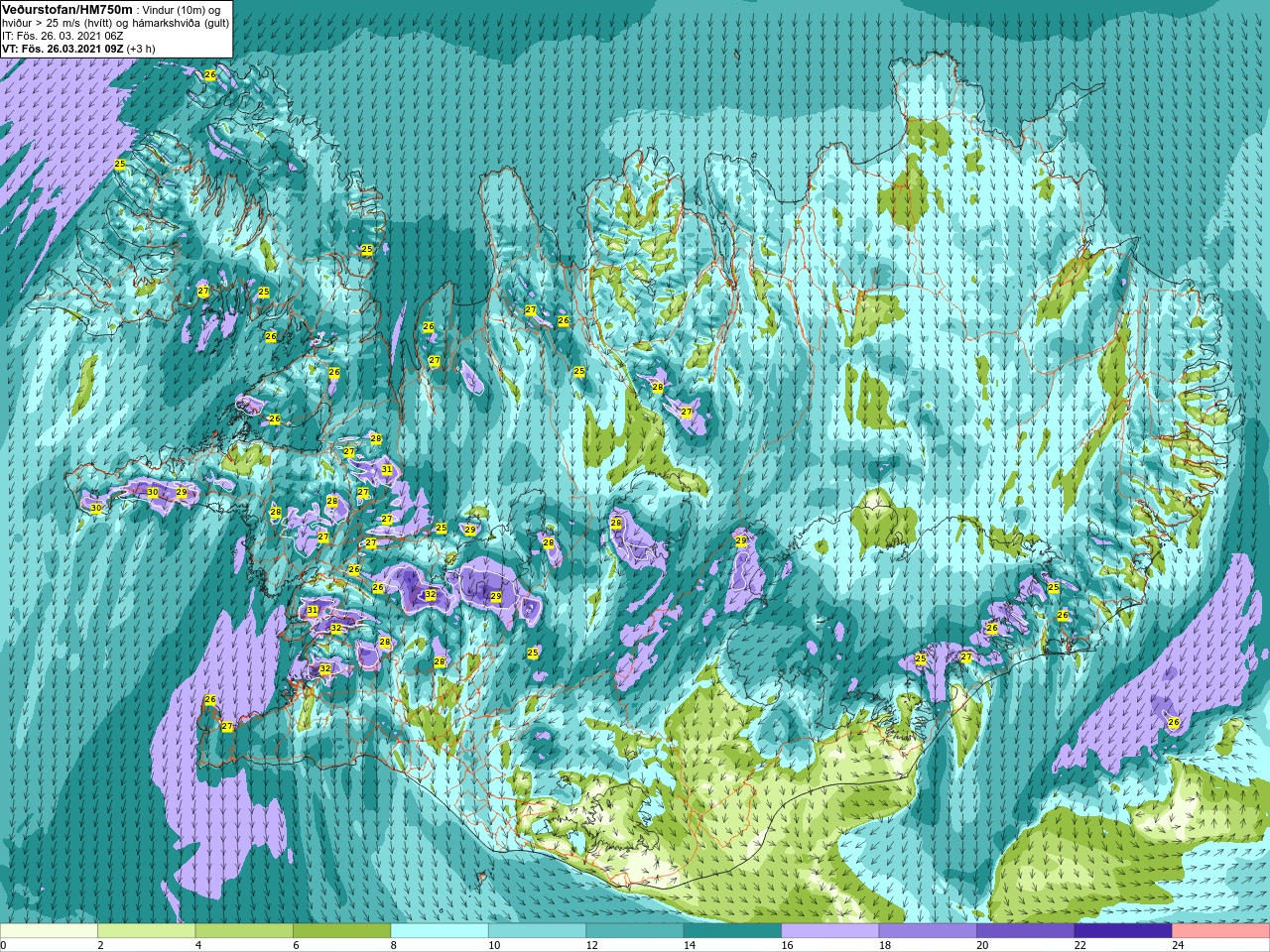Click the 'IT: Fös. 26. 03. 2021 06Z' line
Viewport: 1270px width, 952px height.
(63, 36)
